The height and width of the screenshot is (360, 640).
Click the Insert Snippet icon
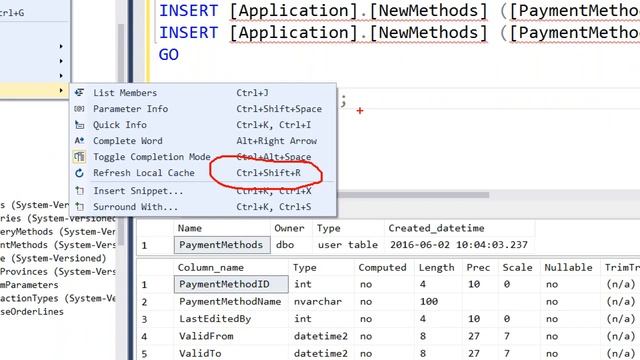[79, 191]
